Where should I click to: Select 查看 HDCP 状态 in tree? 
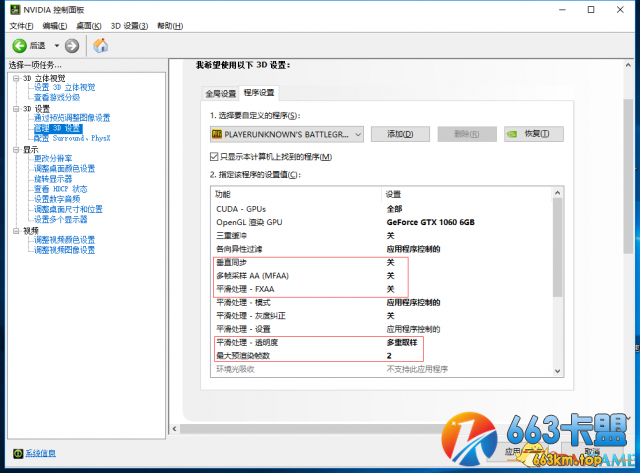(x=60, y=189)
